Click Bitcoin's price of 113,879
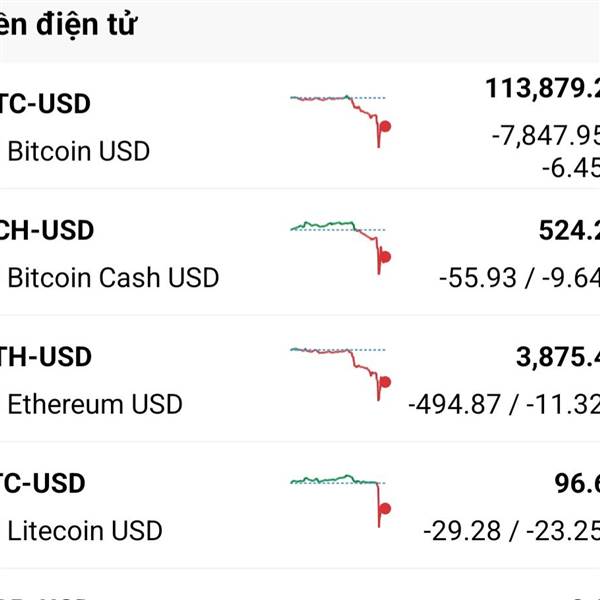The width and height of the screenshot is (600, 600). pos(542,89)
